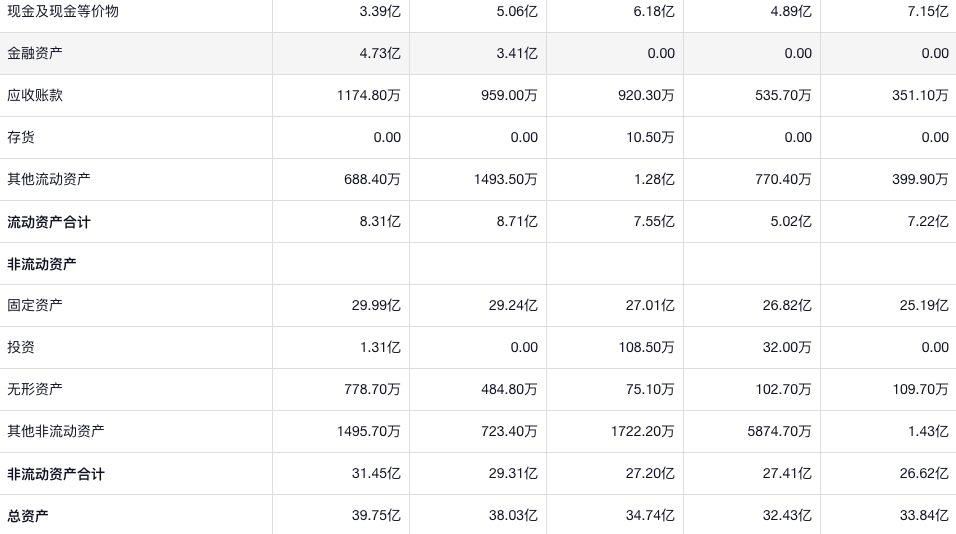Select the 金融资产 row label

pyautogui.click(x=35, y=54)
